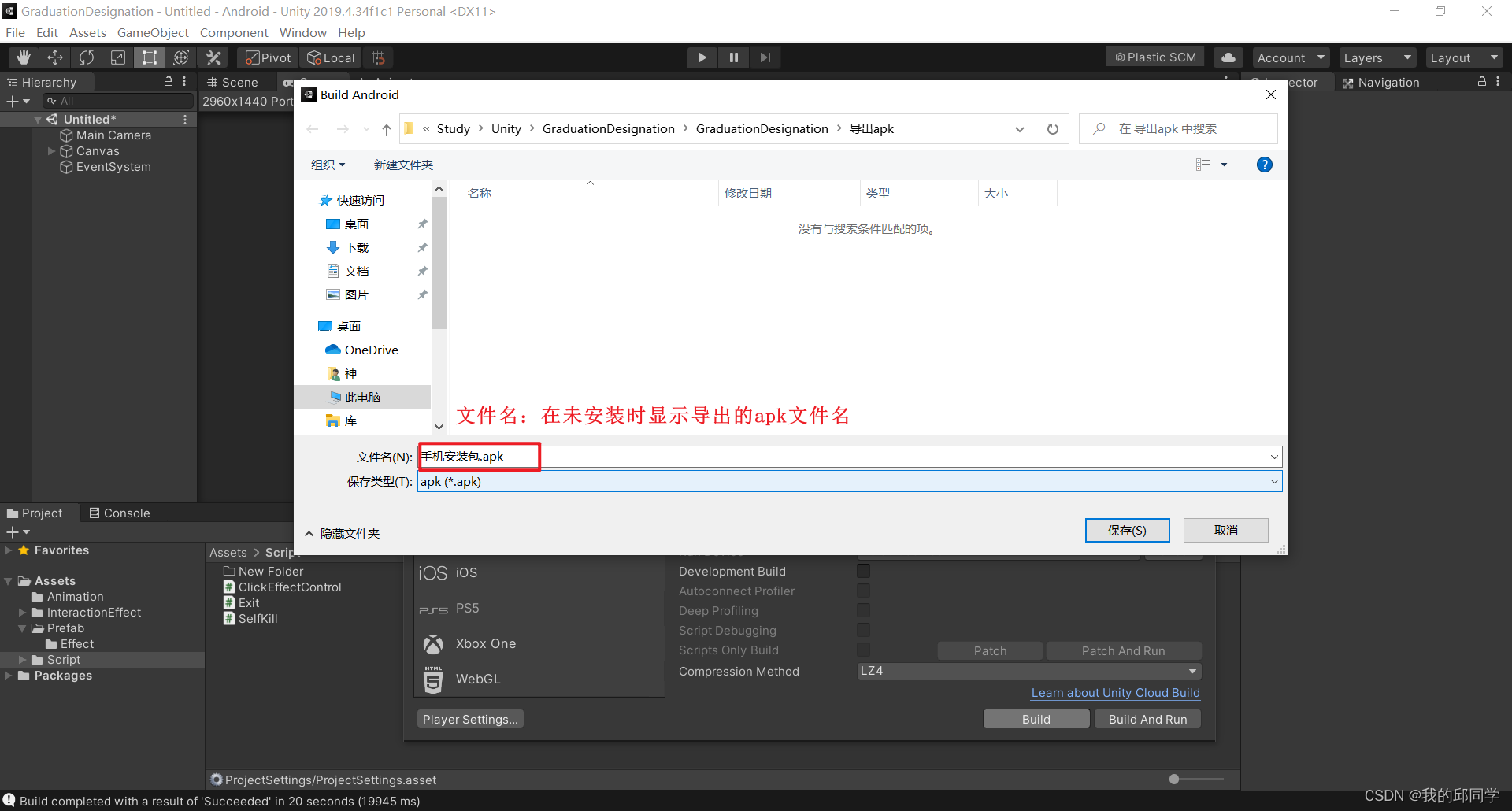Click the filename field showing 手机安装包.apk

(477, 456)
